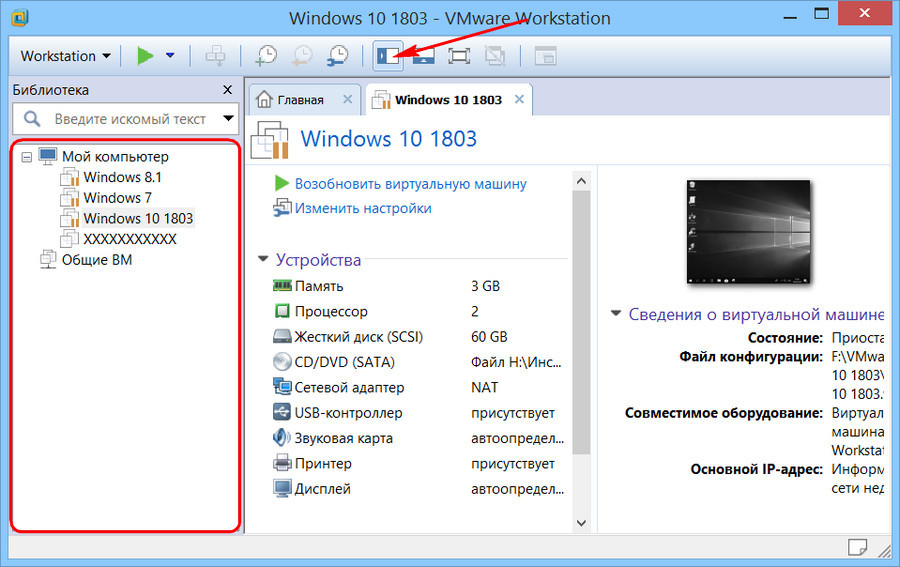Viewport: 900px width, 567px height.
Task: Click the Библиотека panel title
Action: (x=51, y=90)
